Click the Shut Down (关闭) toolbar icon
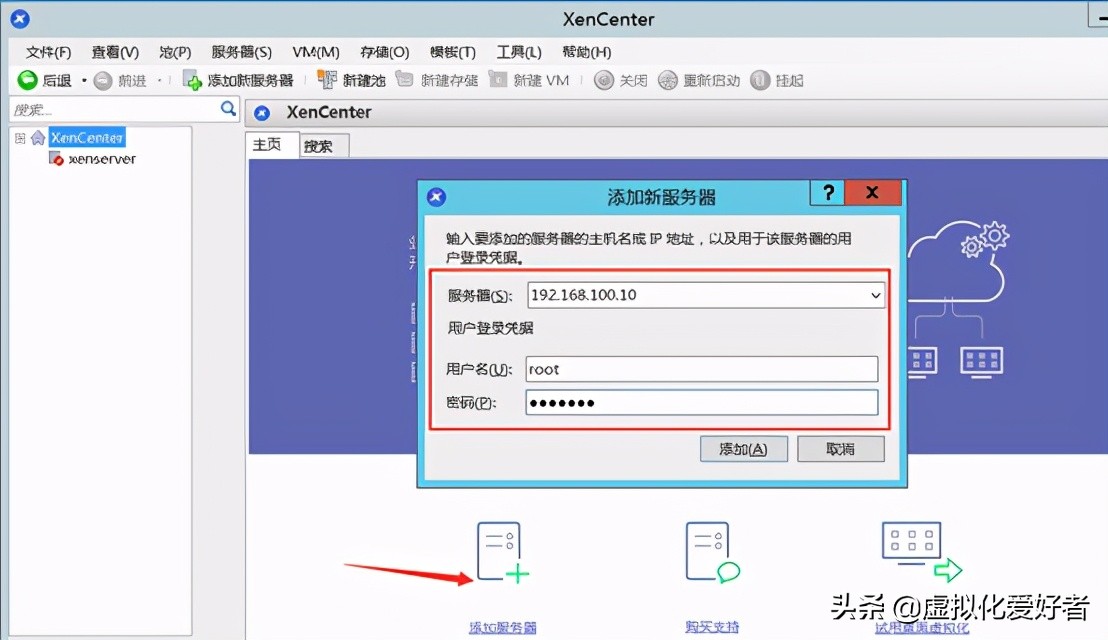Viewport: 1108px width, 640px height. [603, 81]
